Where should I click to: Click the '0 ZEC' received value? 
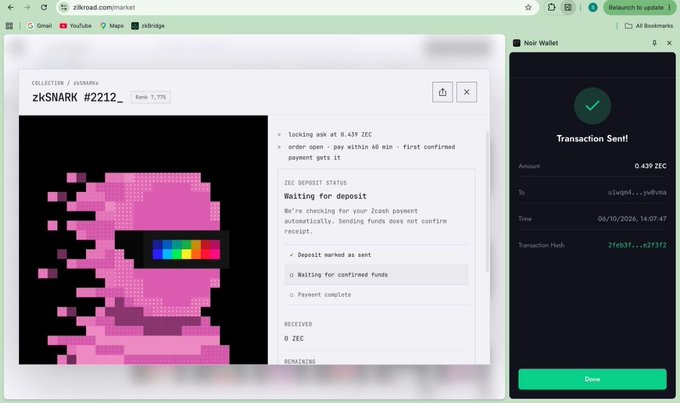294,338
